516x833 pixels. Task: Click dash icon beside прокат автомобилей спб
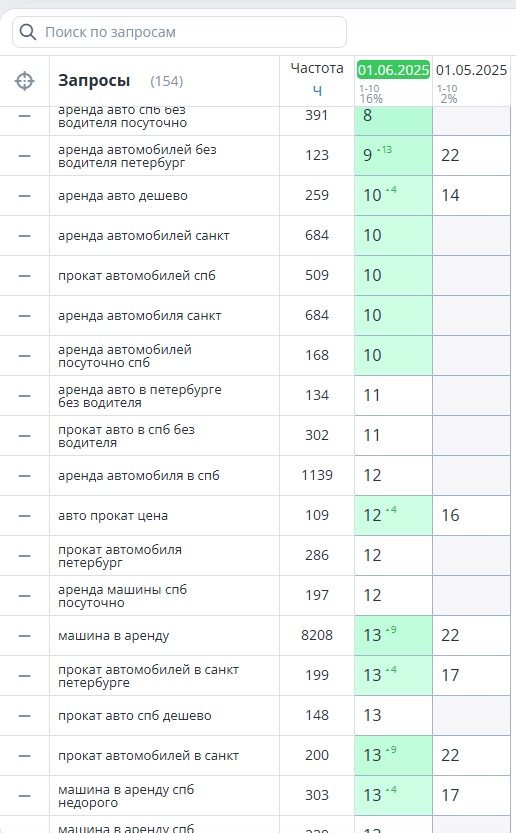(24, 276)
